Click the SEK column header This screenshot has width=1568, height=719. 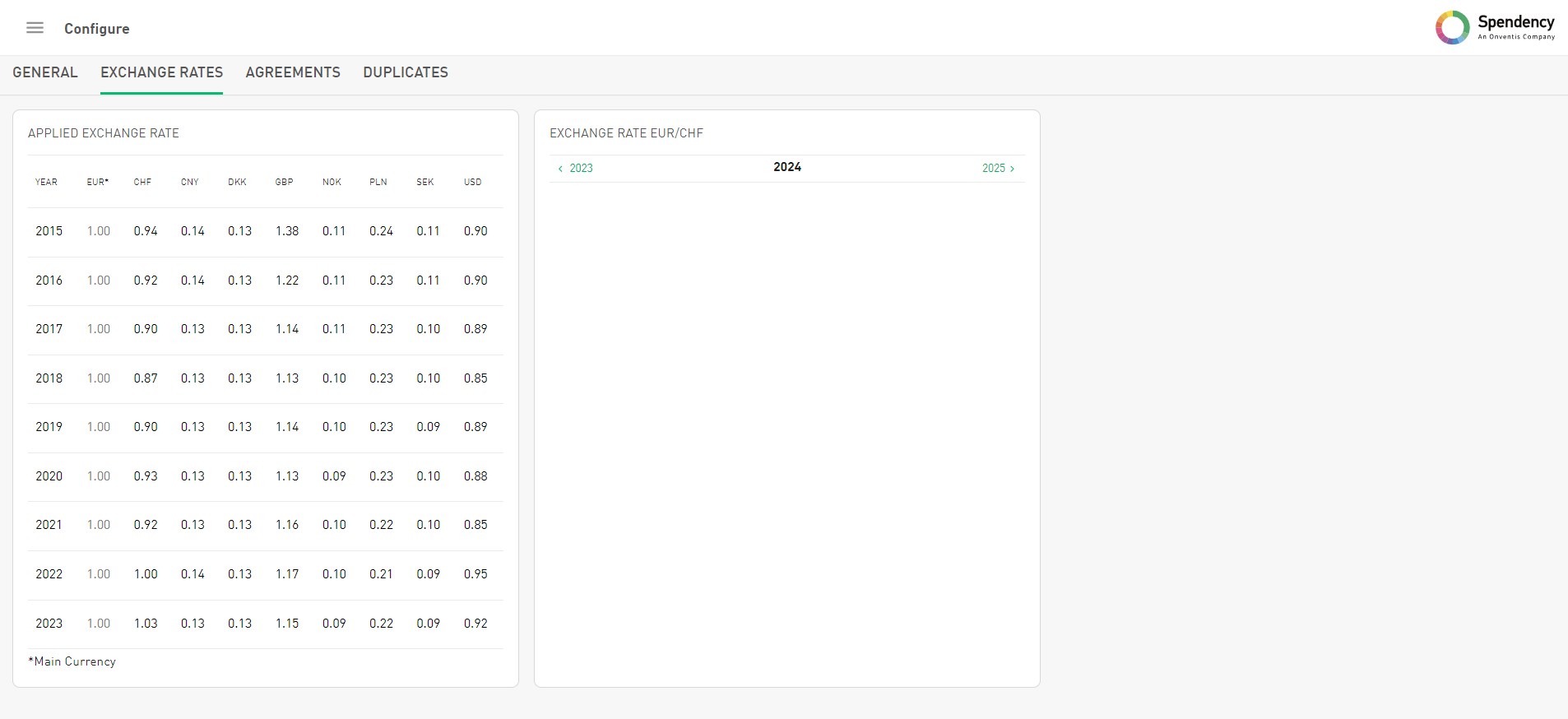[x=424, y=182]
